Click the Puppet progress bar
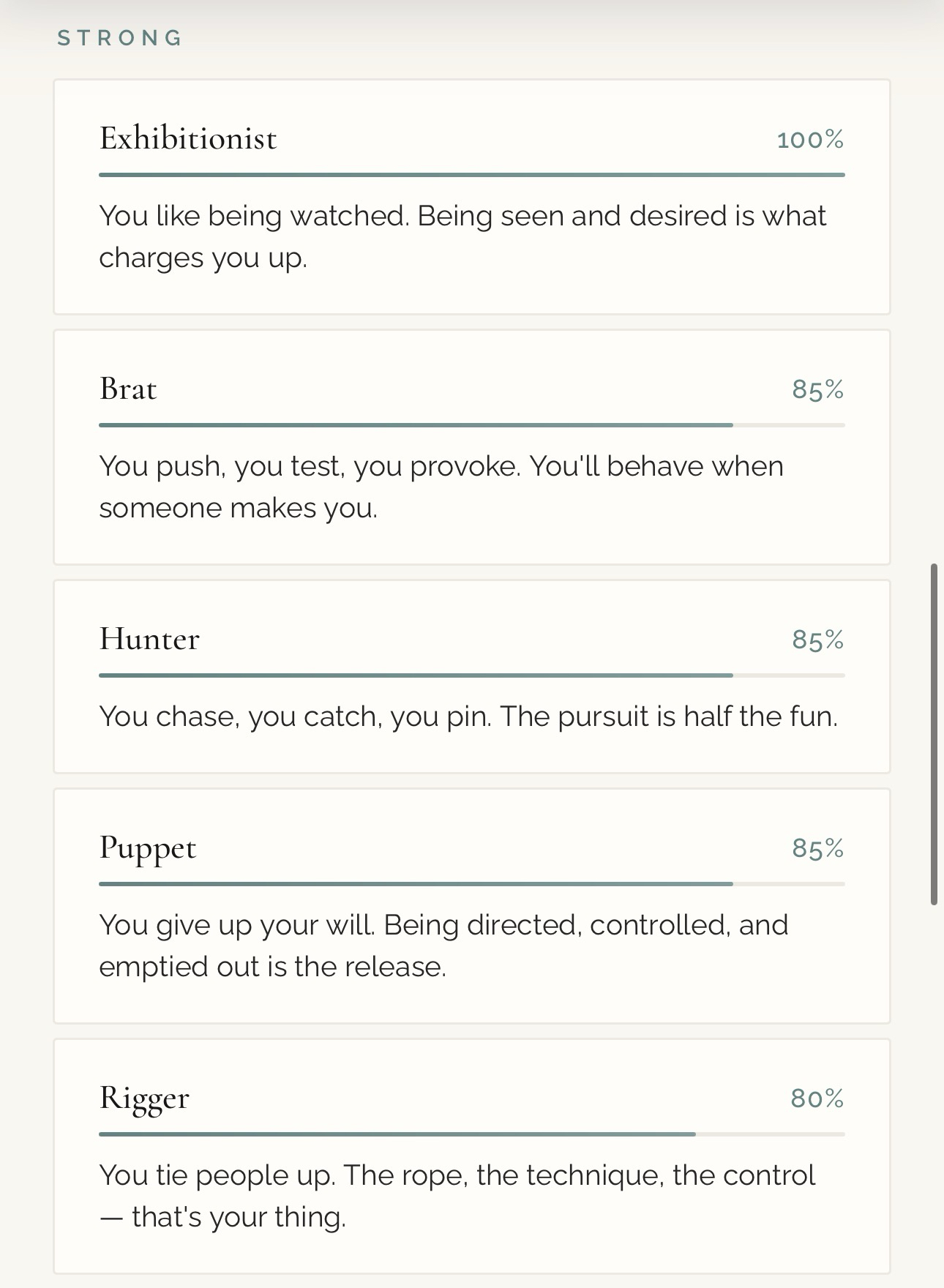 (x=471, y=884)
